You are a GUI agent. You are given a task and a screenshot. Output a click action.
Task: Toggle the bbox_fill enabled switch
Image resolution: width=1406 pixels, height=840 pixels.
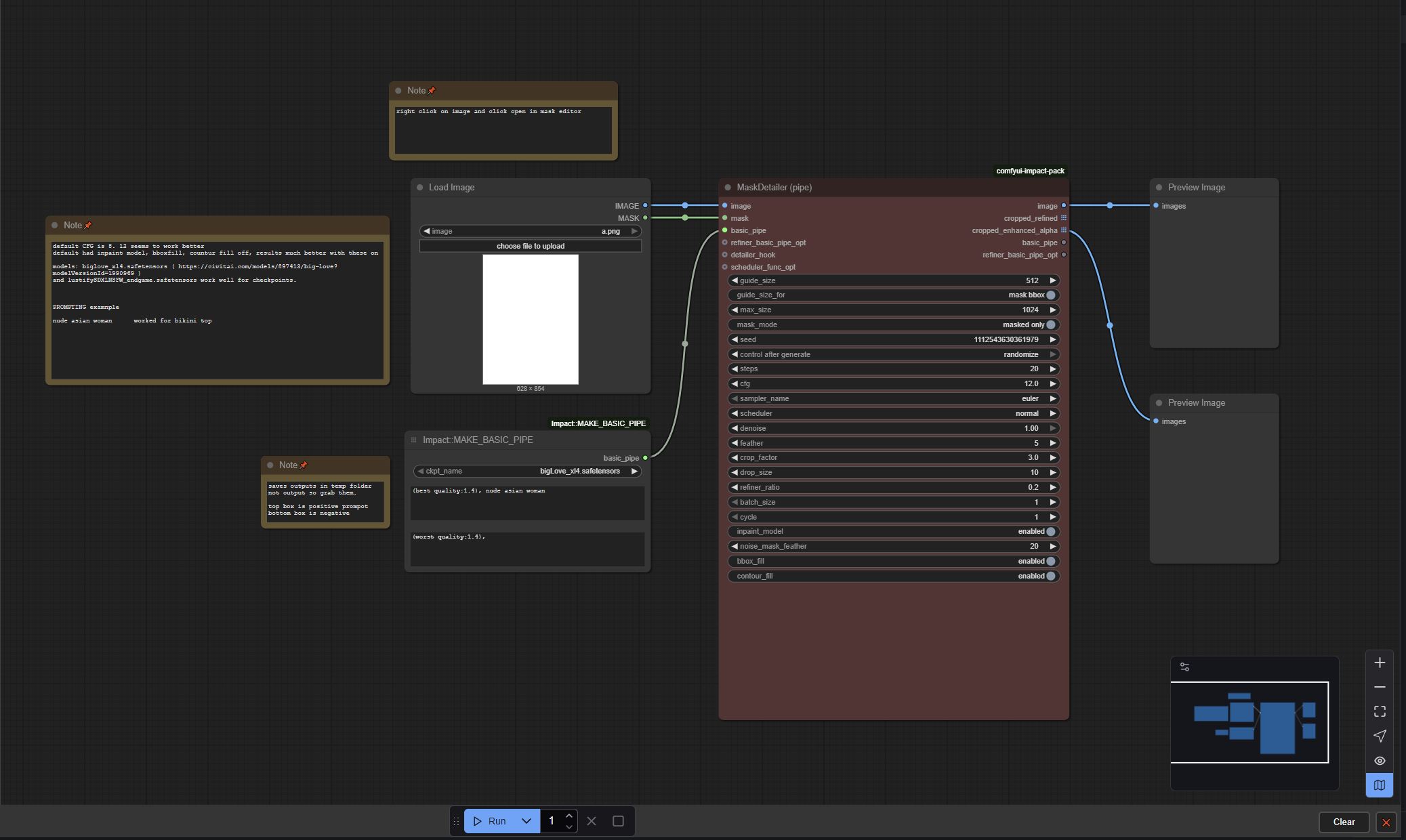1050,561
